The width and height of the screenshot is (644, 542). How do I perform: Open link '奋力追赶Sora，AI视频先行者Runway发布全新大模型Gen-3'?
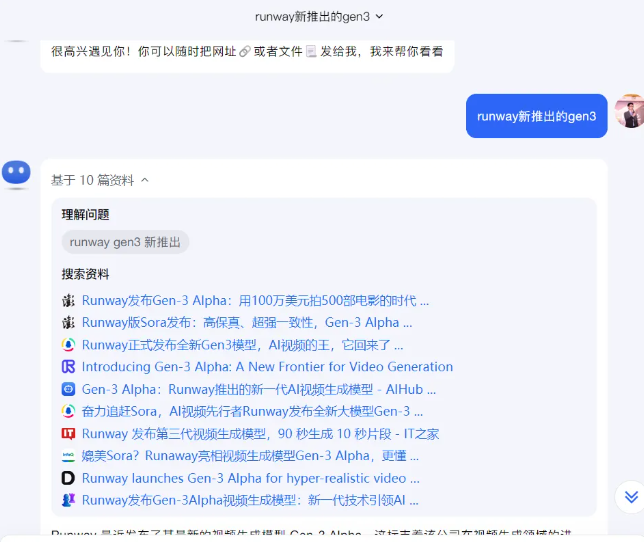pyautogui.click(x=252, y=411)
